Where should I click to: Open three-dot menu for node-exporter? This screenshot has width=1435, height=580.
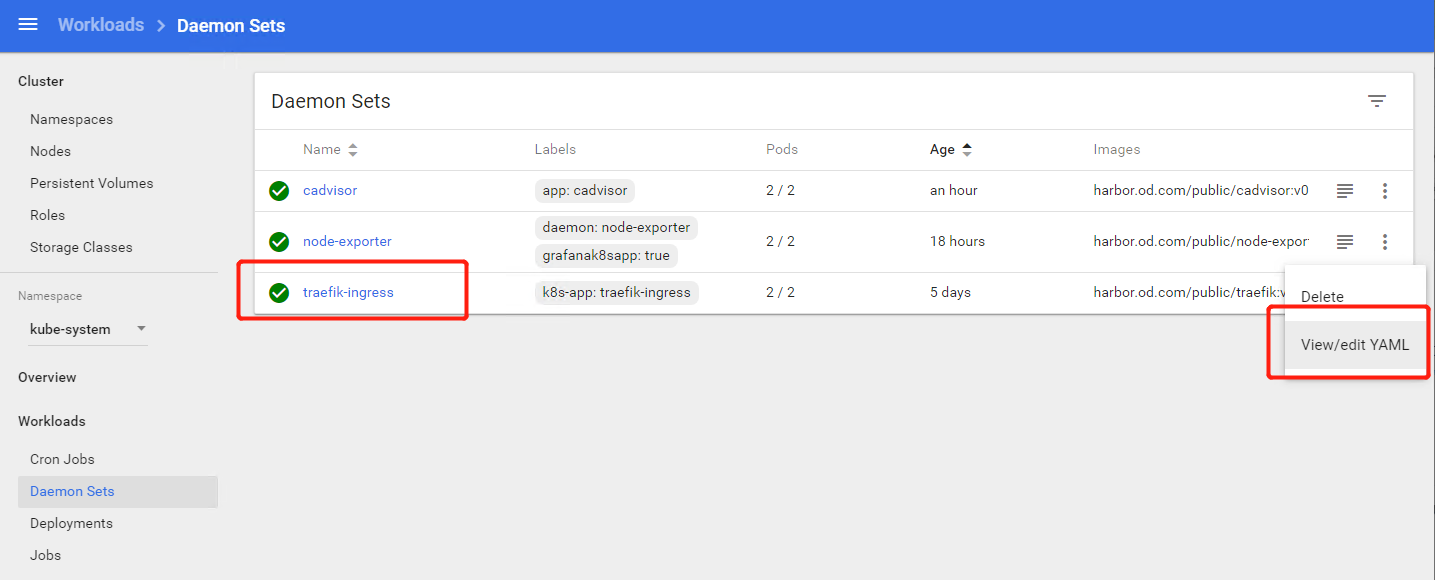pyautogui.click(x=1385, y=241)
